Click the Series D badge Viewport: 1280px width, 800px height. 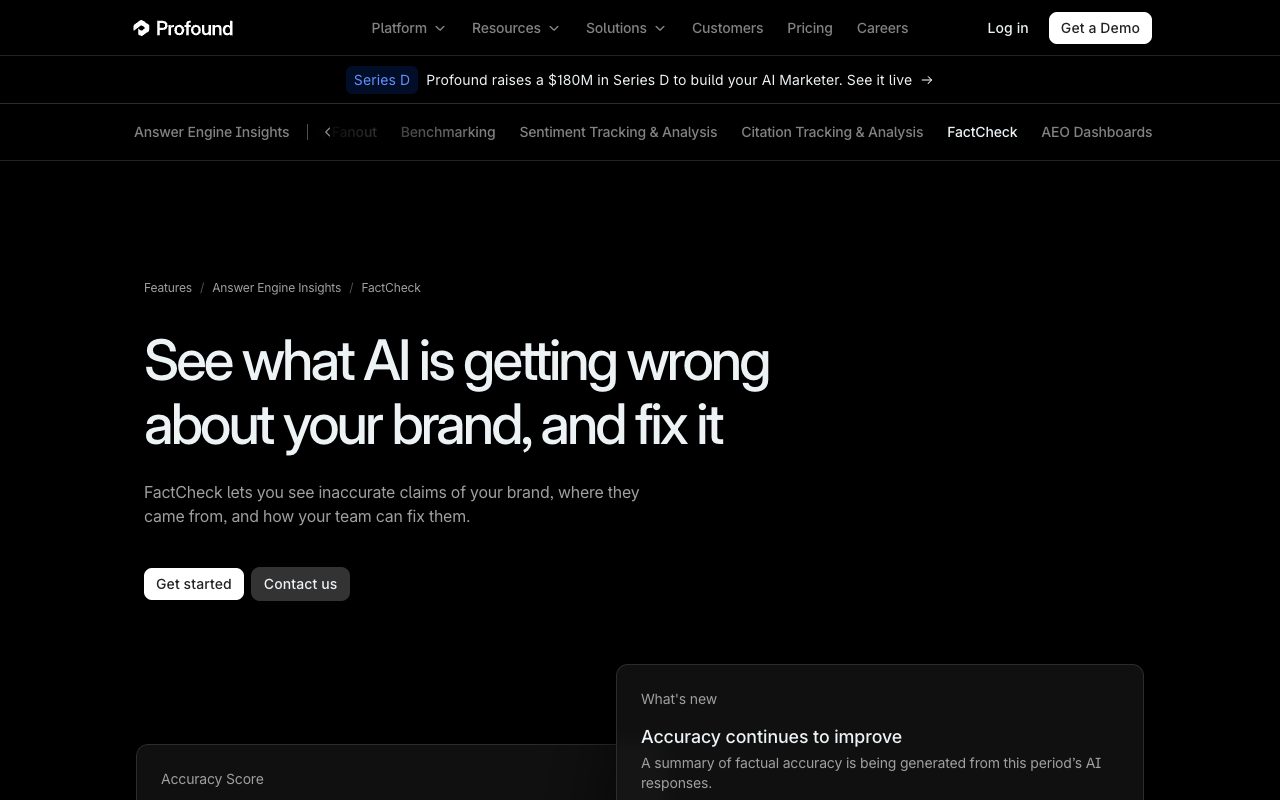pos(381,80)
